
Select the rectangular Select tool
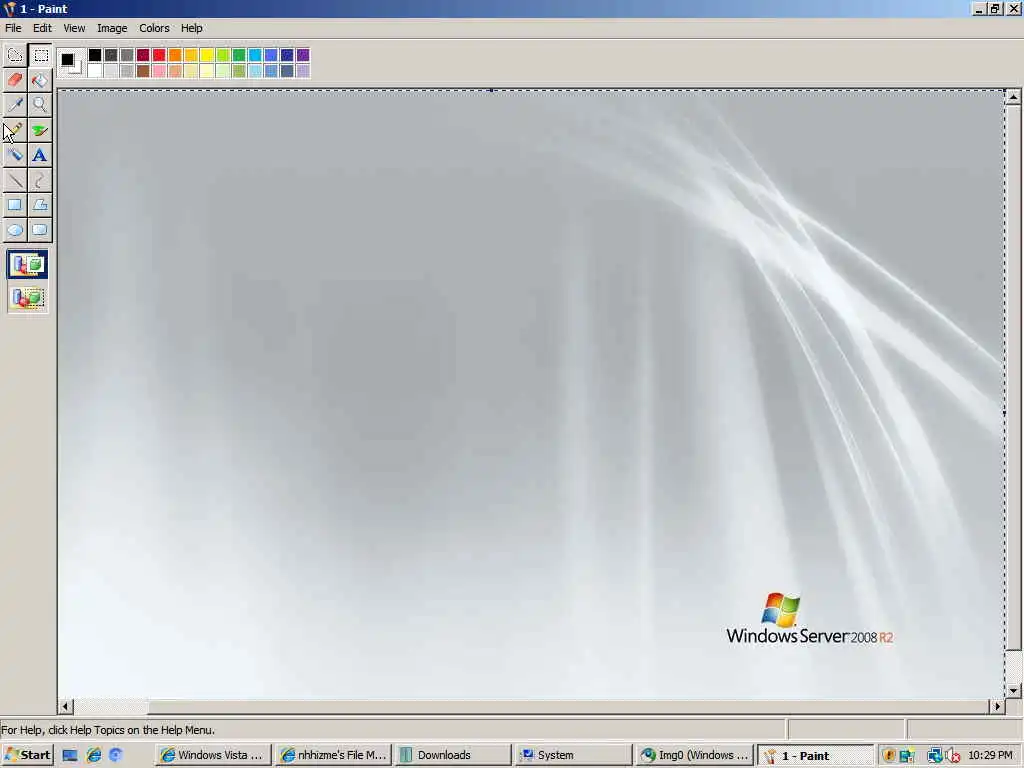pos(40,56)
